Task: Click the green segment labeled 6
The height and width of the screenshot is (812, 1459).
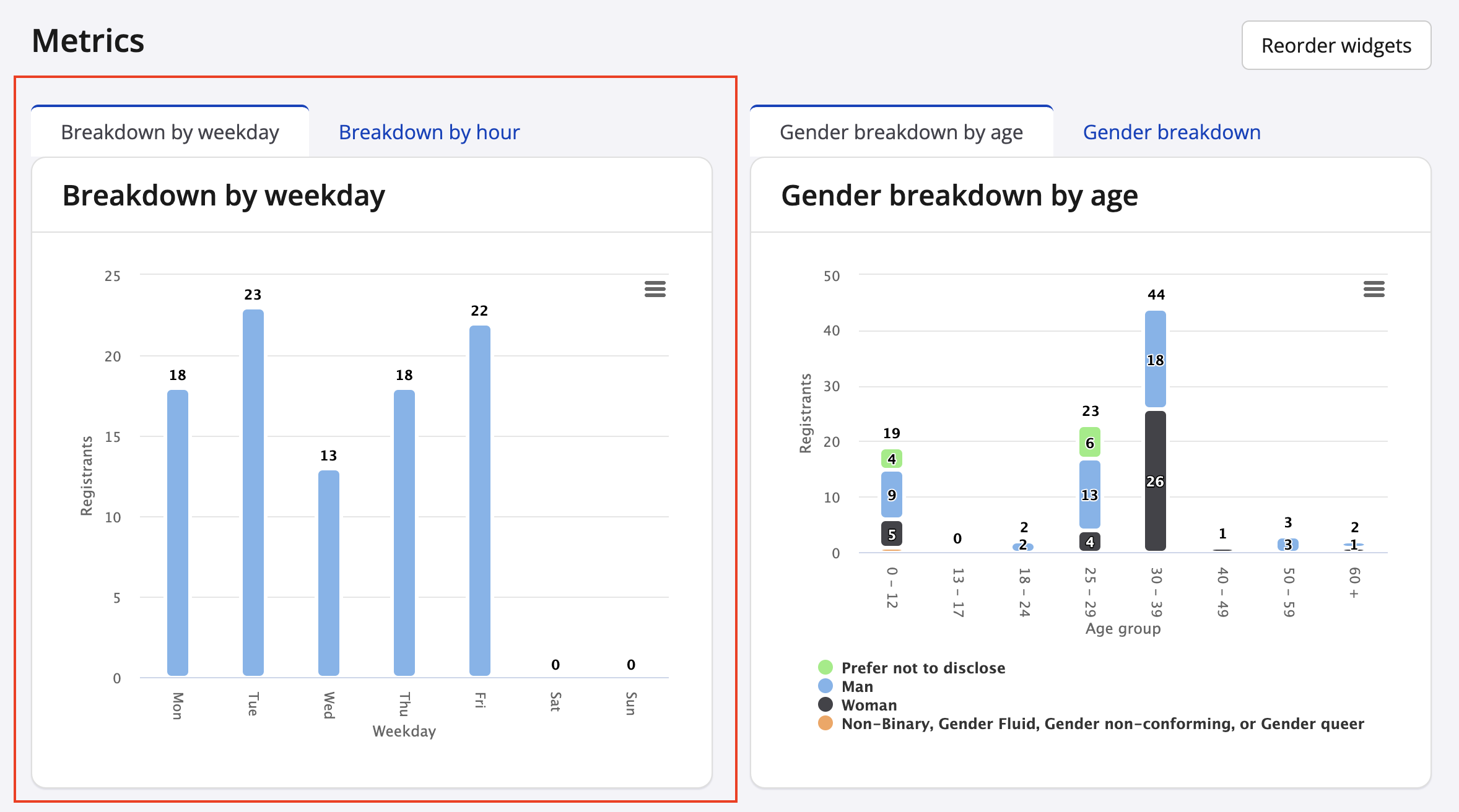Action: tap(1089, 443)
